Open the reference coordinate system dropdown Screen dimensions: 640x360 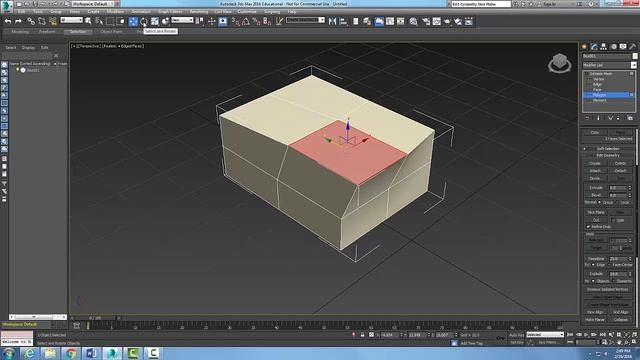point(182,20)
